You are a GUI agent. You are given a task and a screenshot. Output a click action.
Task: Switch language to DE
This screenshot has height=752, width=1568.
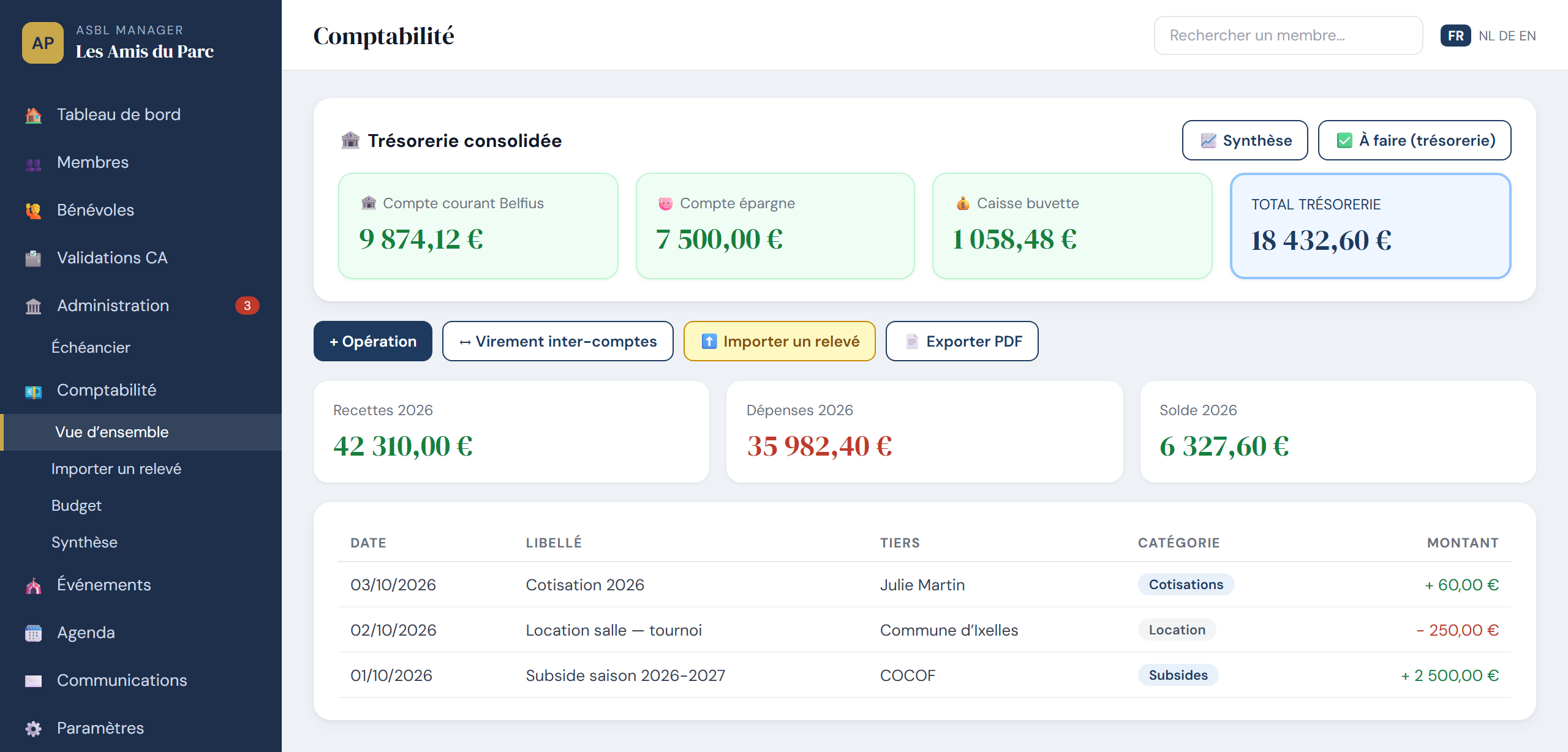[1507, 36]
